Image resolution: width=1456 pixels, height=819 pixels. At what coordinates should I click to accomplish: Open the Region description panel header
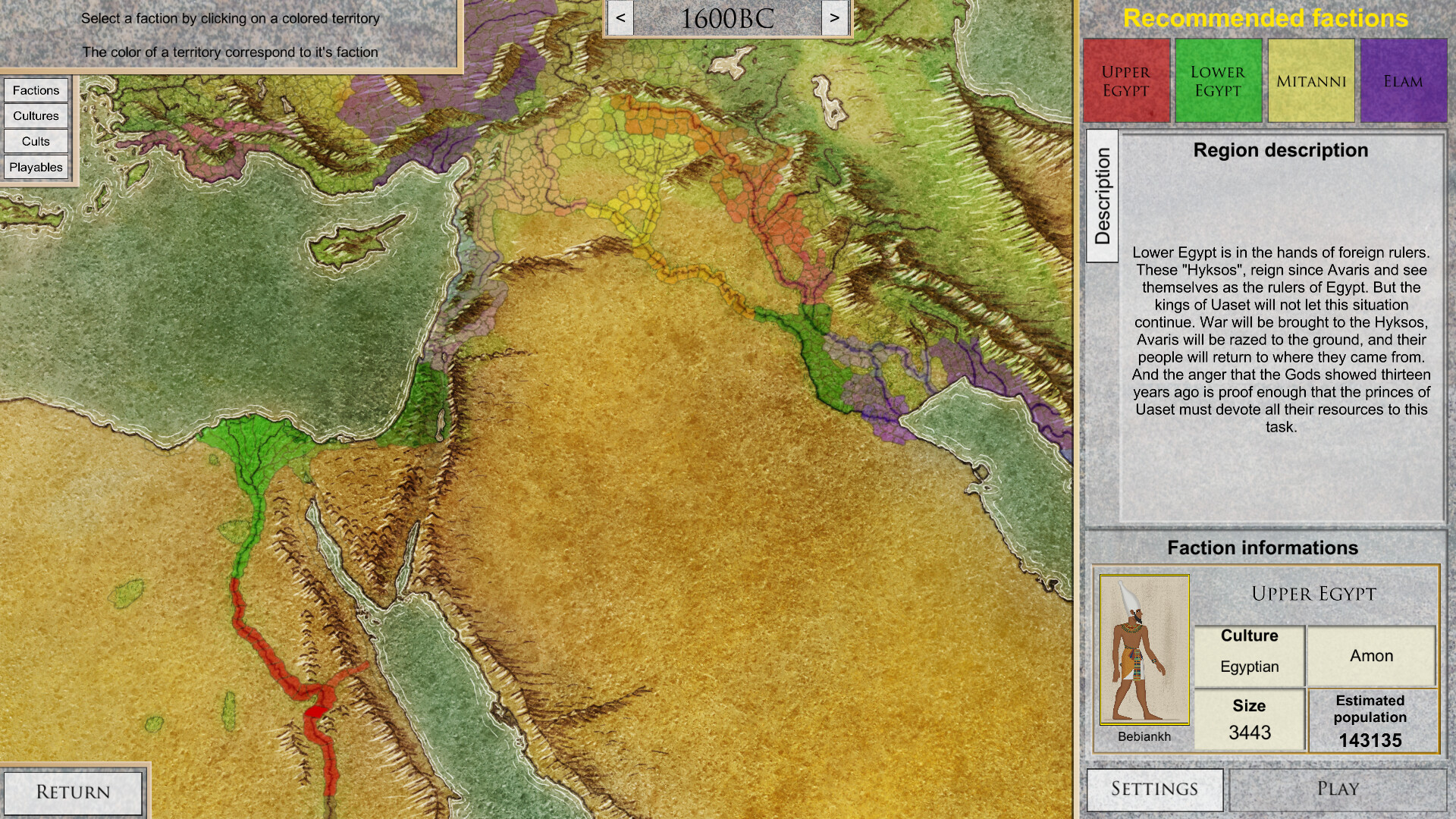[x=1281, y=150]
